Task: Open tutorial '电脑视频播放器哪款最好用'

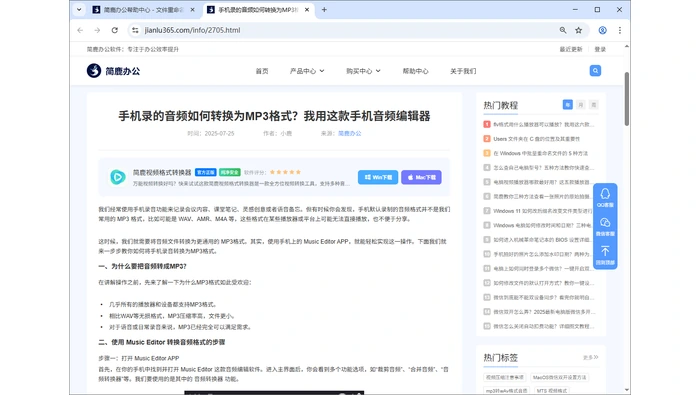Action: (x=544, y=182)
